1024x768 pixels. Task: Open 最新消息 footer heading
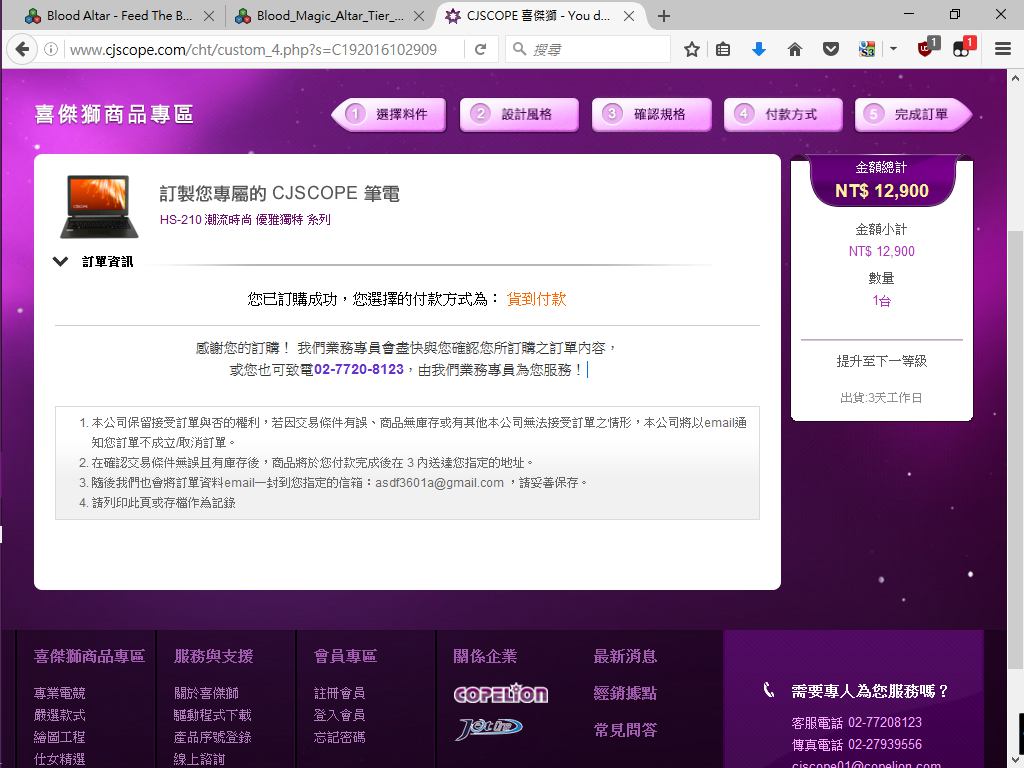click(x=625, y=656)
